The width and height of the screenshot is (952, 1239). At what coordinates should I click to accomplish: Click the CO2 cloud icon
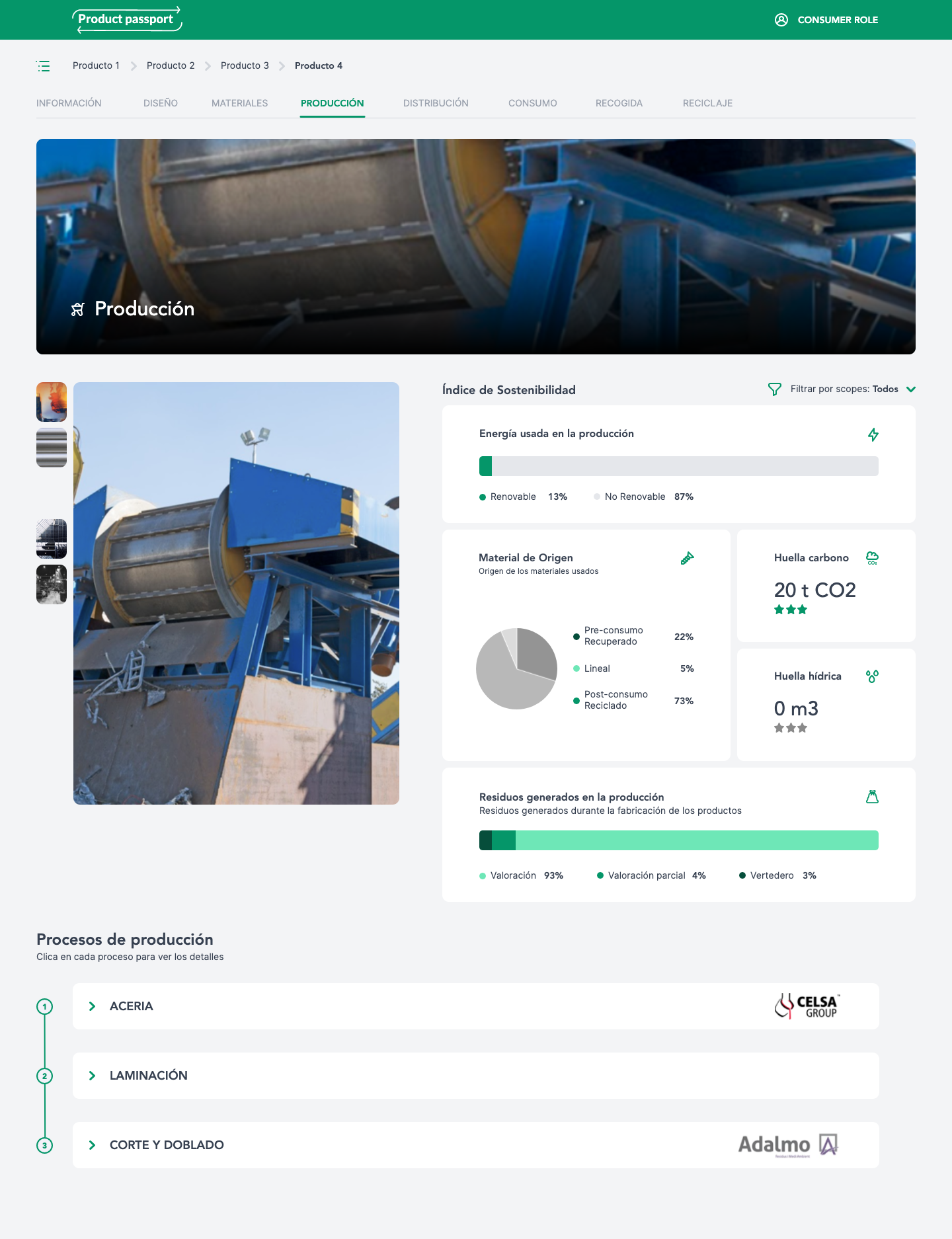pyautogui.click(x=873, y=558)
